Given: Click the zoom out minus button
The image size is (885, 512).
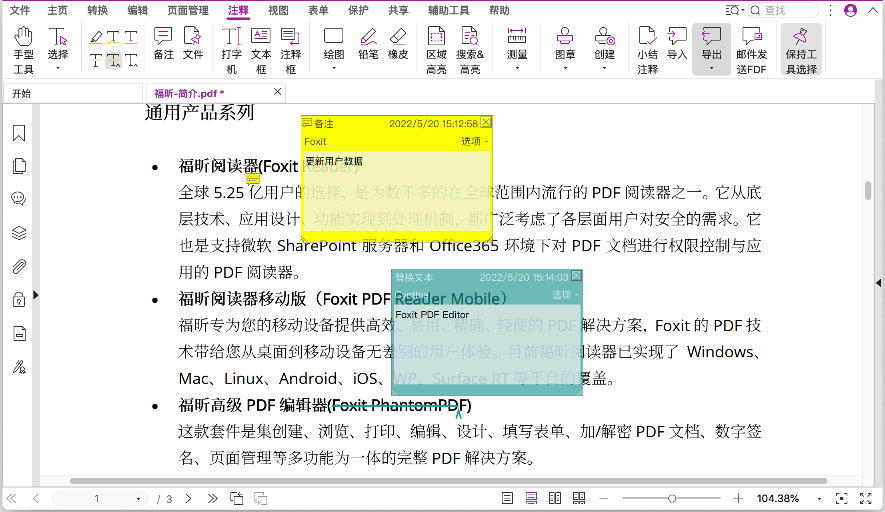Looking at the screenshot, I should [604, 498].
